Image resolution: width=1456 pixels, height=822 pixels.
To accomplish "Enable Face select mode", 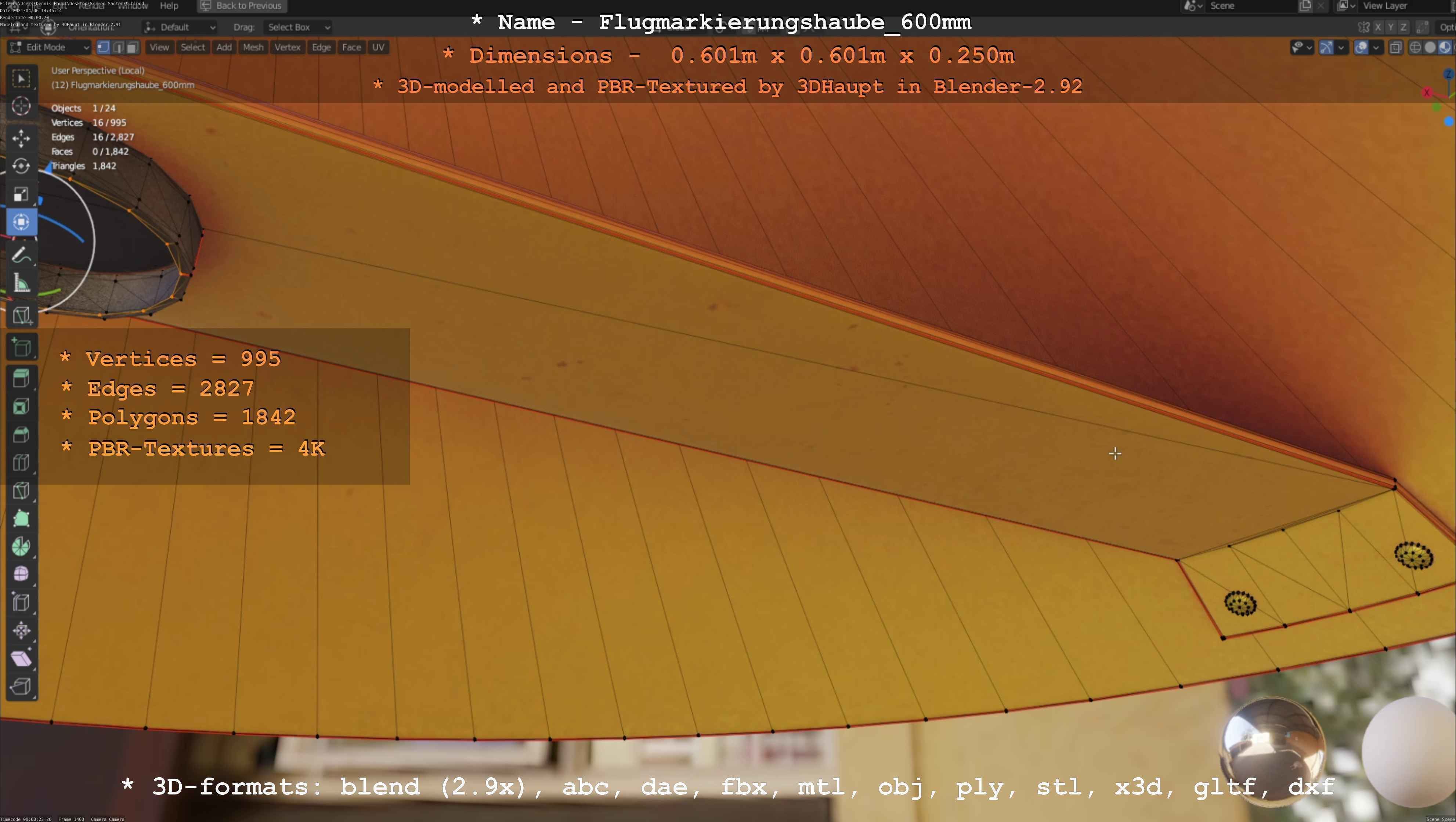I will pos(132,47).
